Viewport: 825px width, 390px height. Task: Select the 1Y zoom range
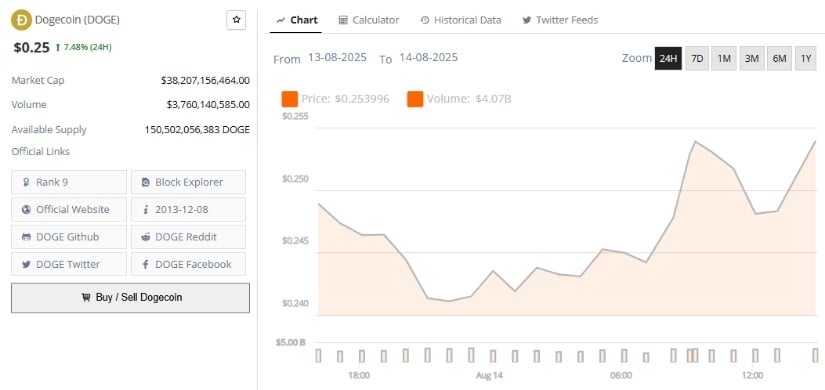click(806, 58)
